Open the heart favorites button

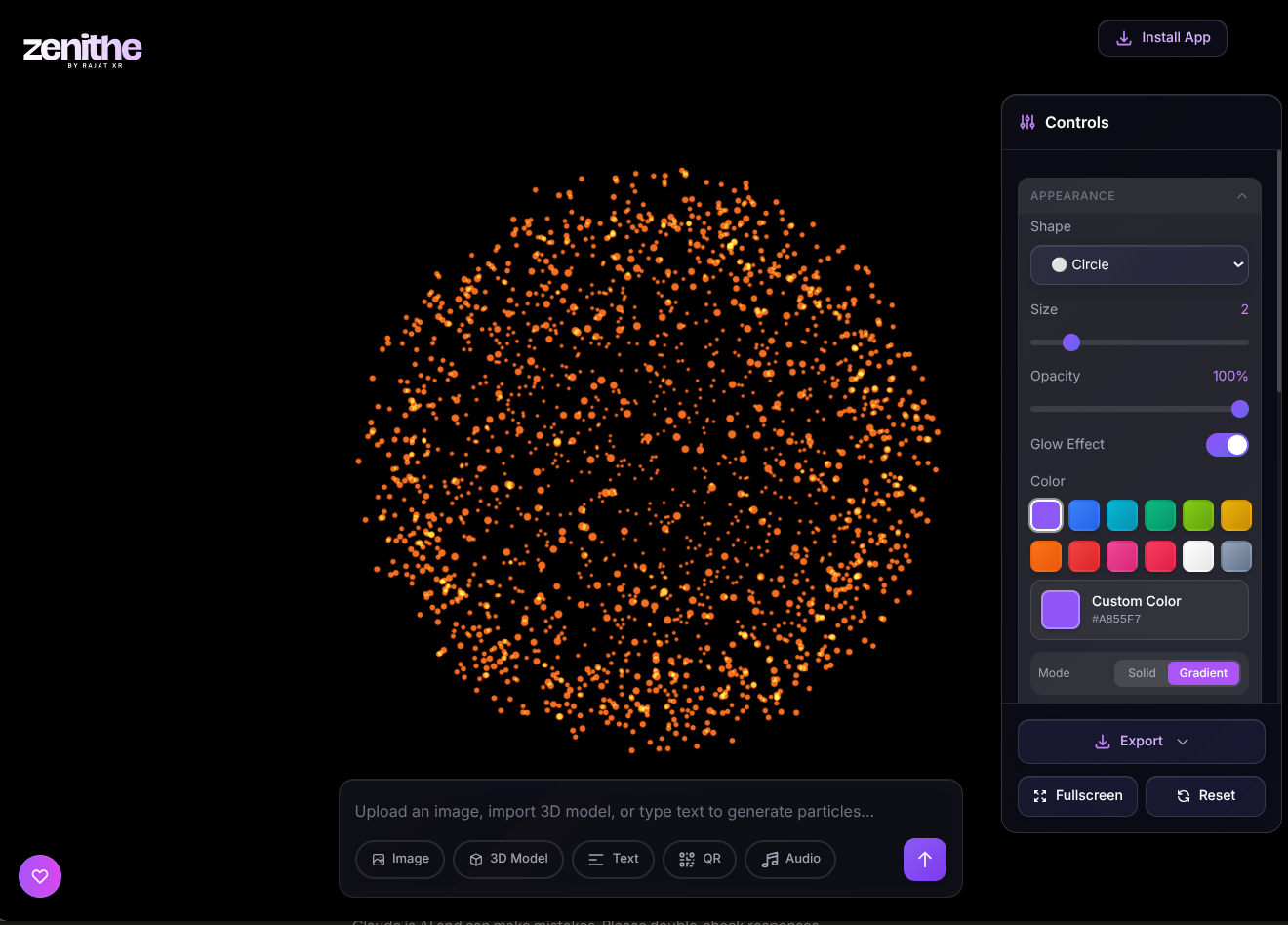click(x=40, y=876)
